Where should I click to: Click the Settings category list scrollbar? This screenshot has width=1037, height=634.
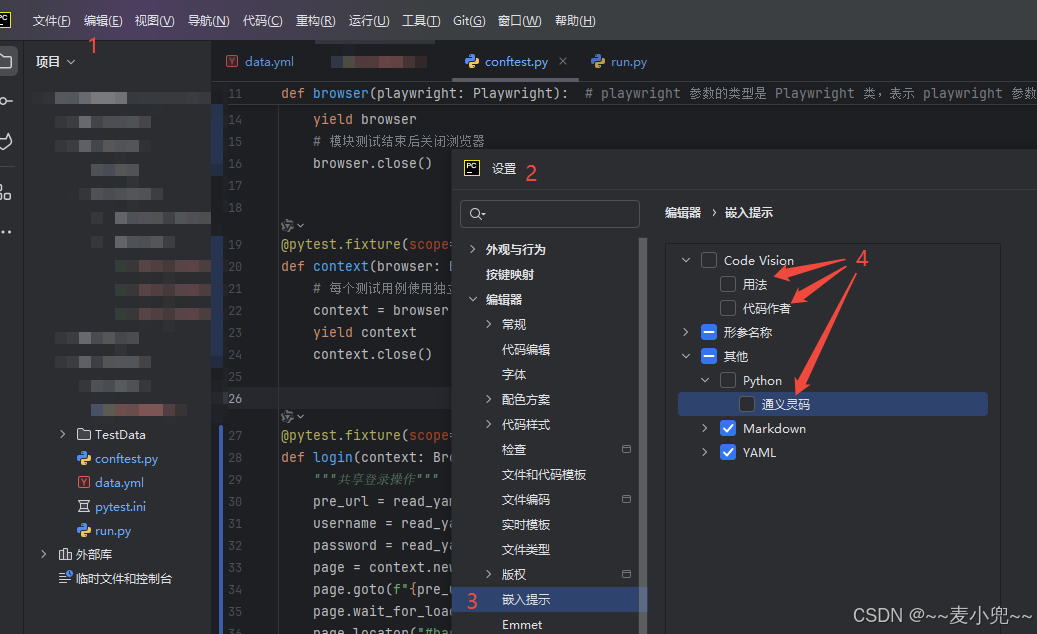(642, 436)
